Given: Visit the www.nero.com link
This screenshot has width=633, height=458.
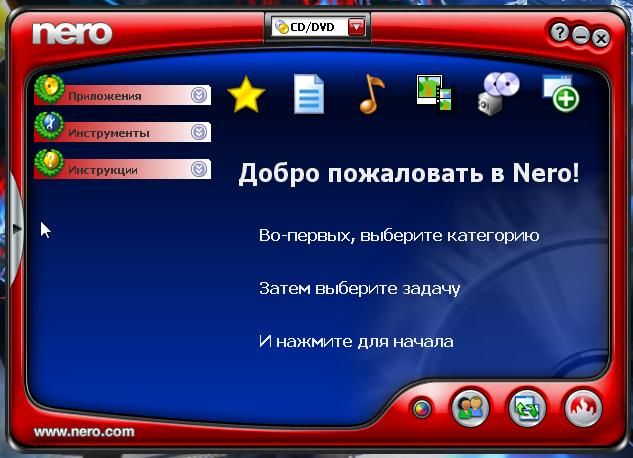Looking at the screenshot, I should point(84,432).
